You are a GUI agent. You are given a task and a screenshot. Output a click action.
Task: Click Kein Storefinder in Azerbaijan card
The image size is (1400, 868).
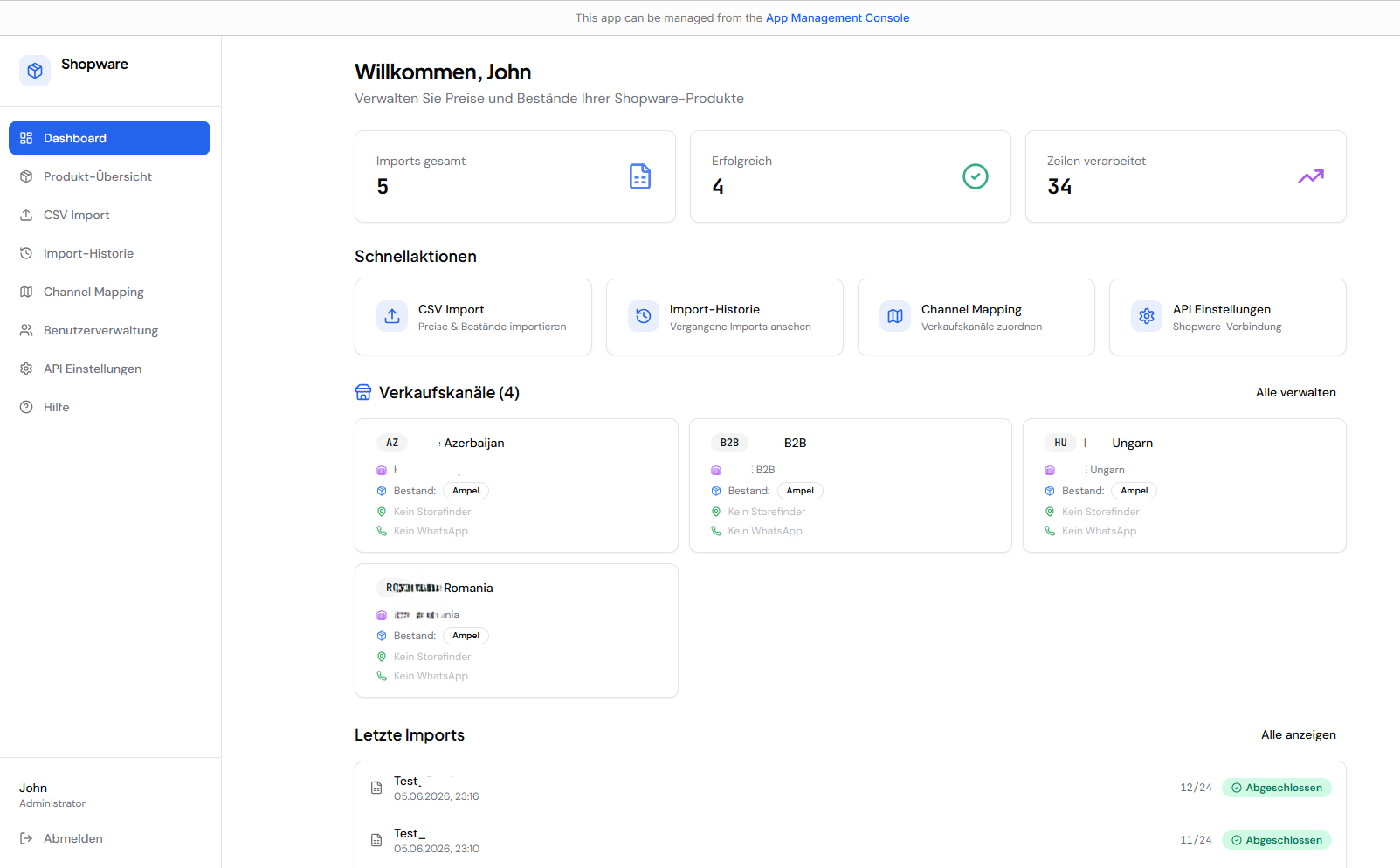point(432,512)
